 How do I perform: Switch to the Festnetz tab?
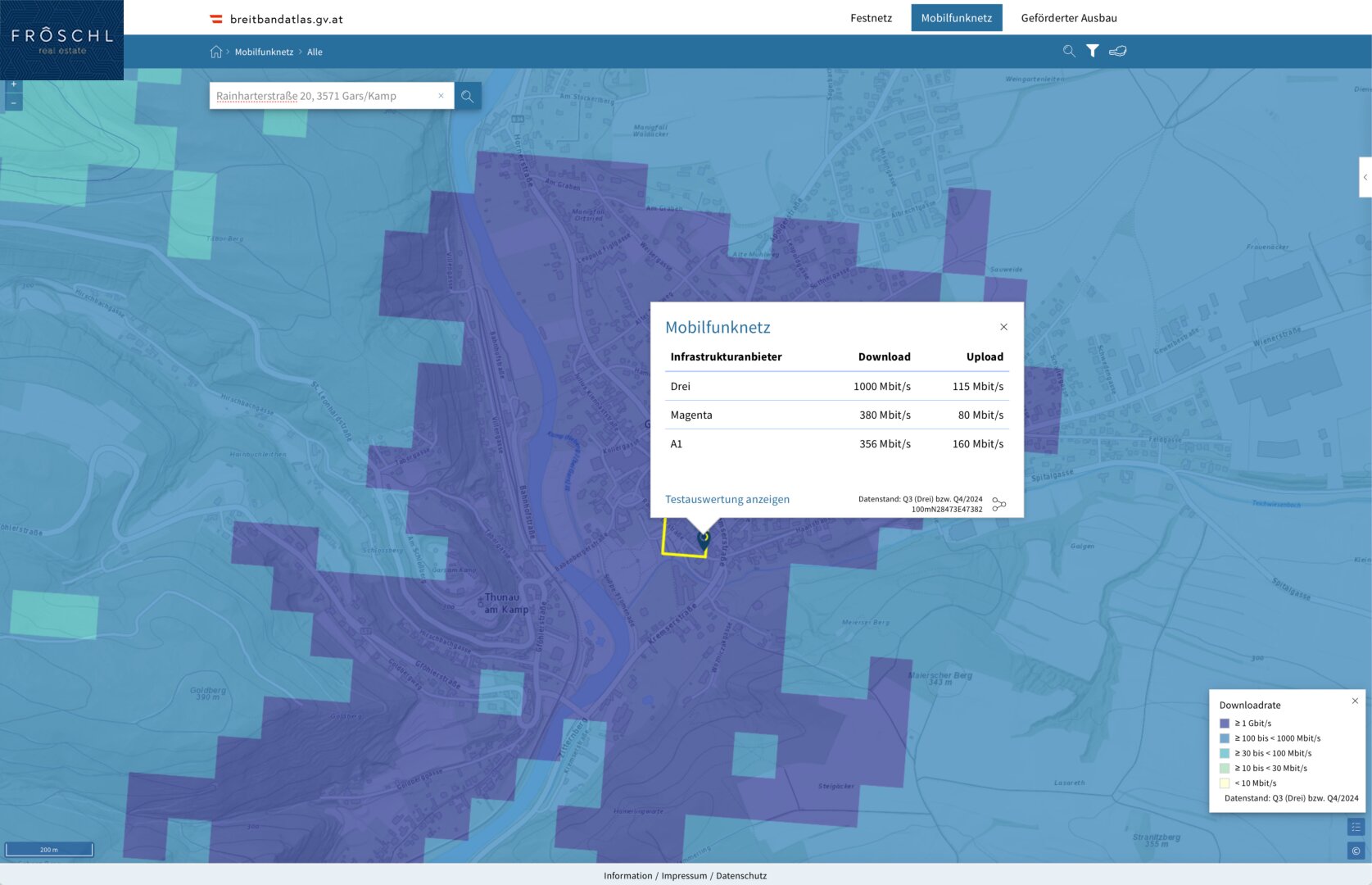pyautogui.click(x=871, y=18)
